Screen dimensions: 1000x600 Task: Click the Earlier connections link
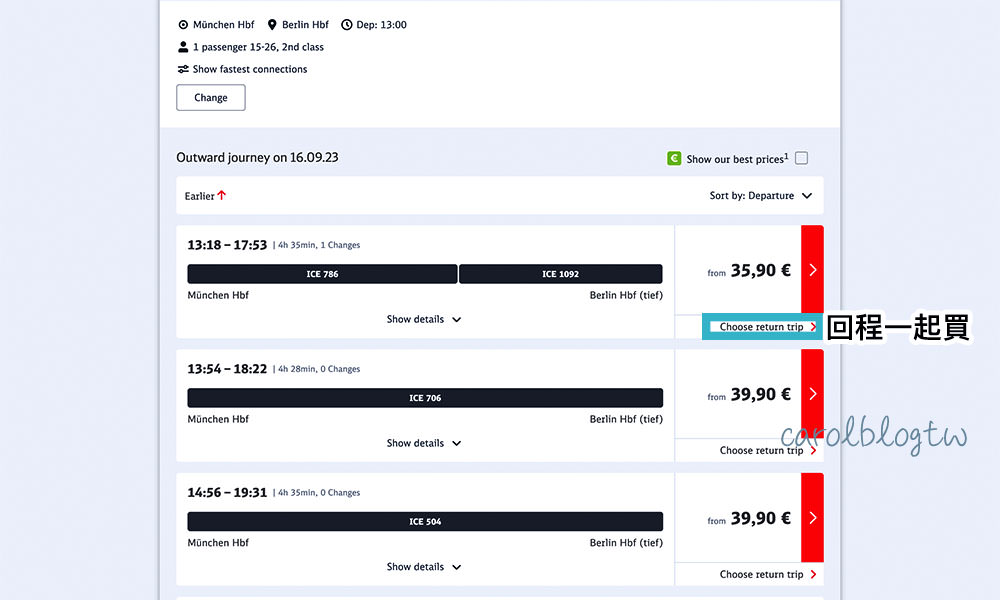pyautogui.click(x=200, y=196)
